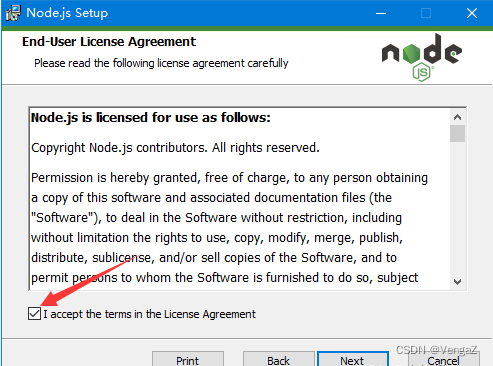Click the copyright line in the license text
This screenshot has width=493, height=366.
pos(175,148)
